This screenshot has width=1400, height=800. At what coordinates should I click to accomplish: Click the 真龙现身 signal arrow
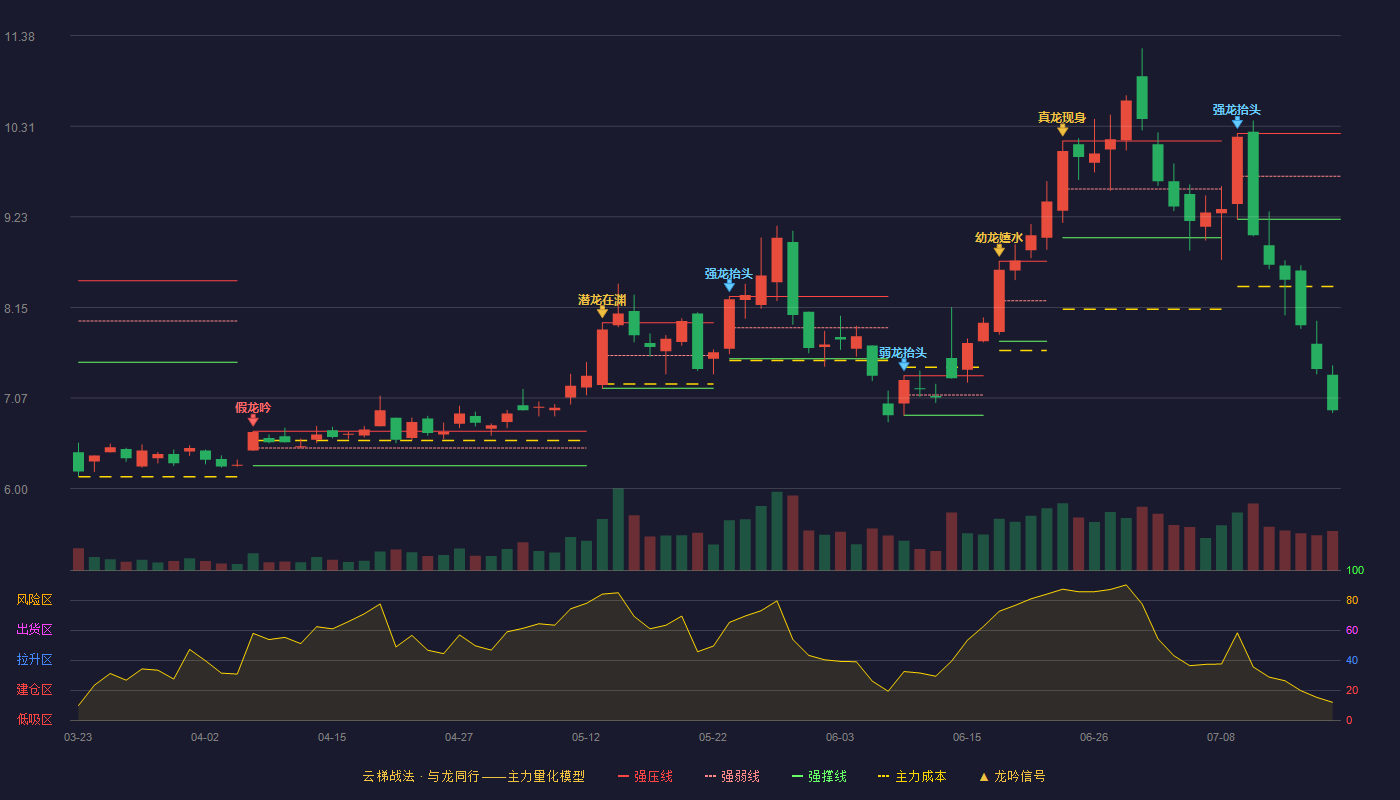pos(1062,130)
